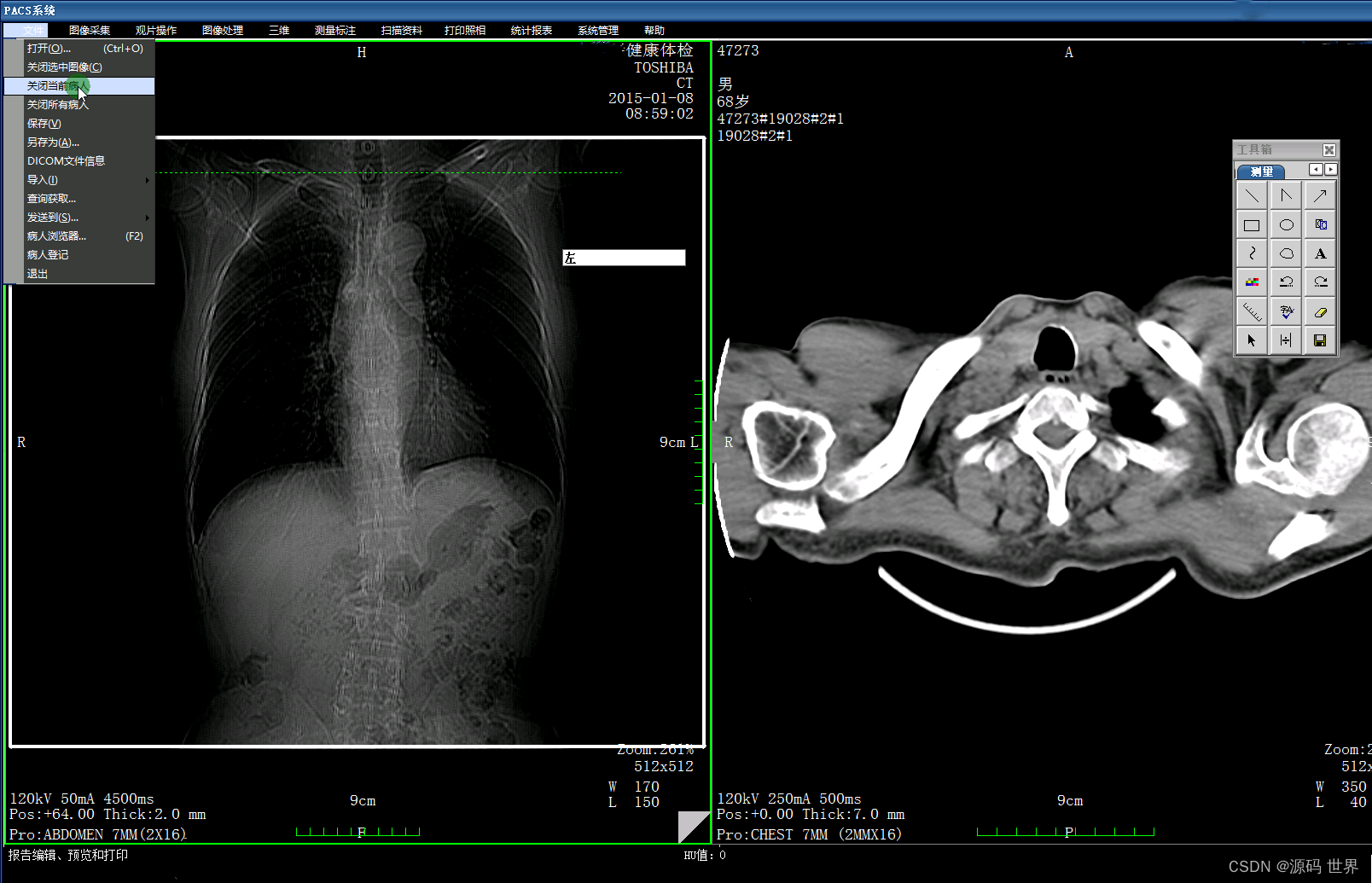Click the text check tool in toolbox
The image size is (1372, 883).
click(x=1286, y=311)
